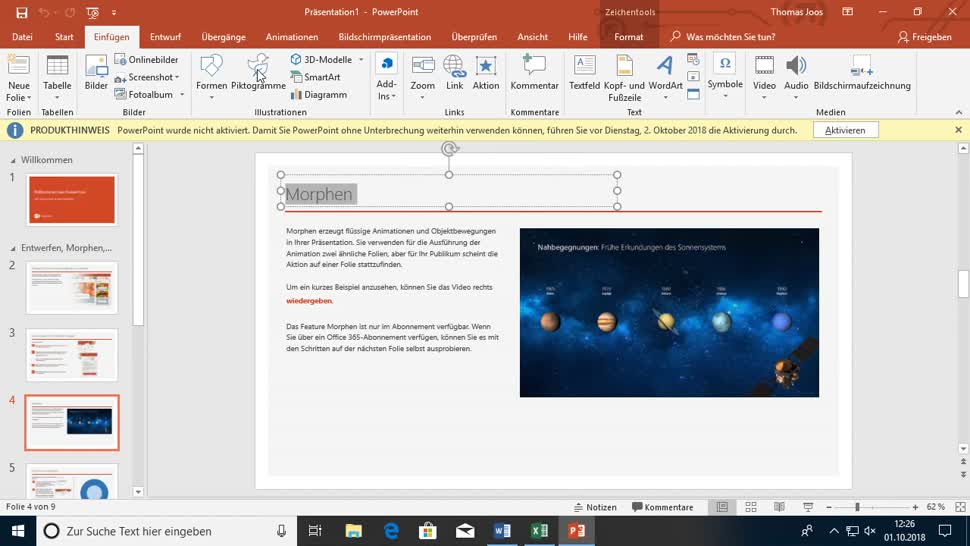Click the wiedergeben link in slide text

point(309,301)
